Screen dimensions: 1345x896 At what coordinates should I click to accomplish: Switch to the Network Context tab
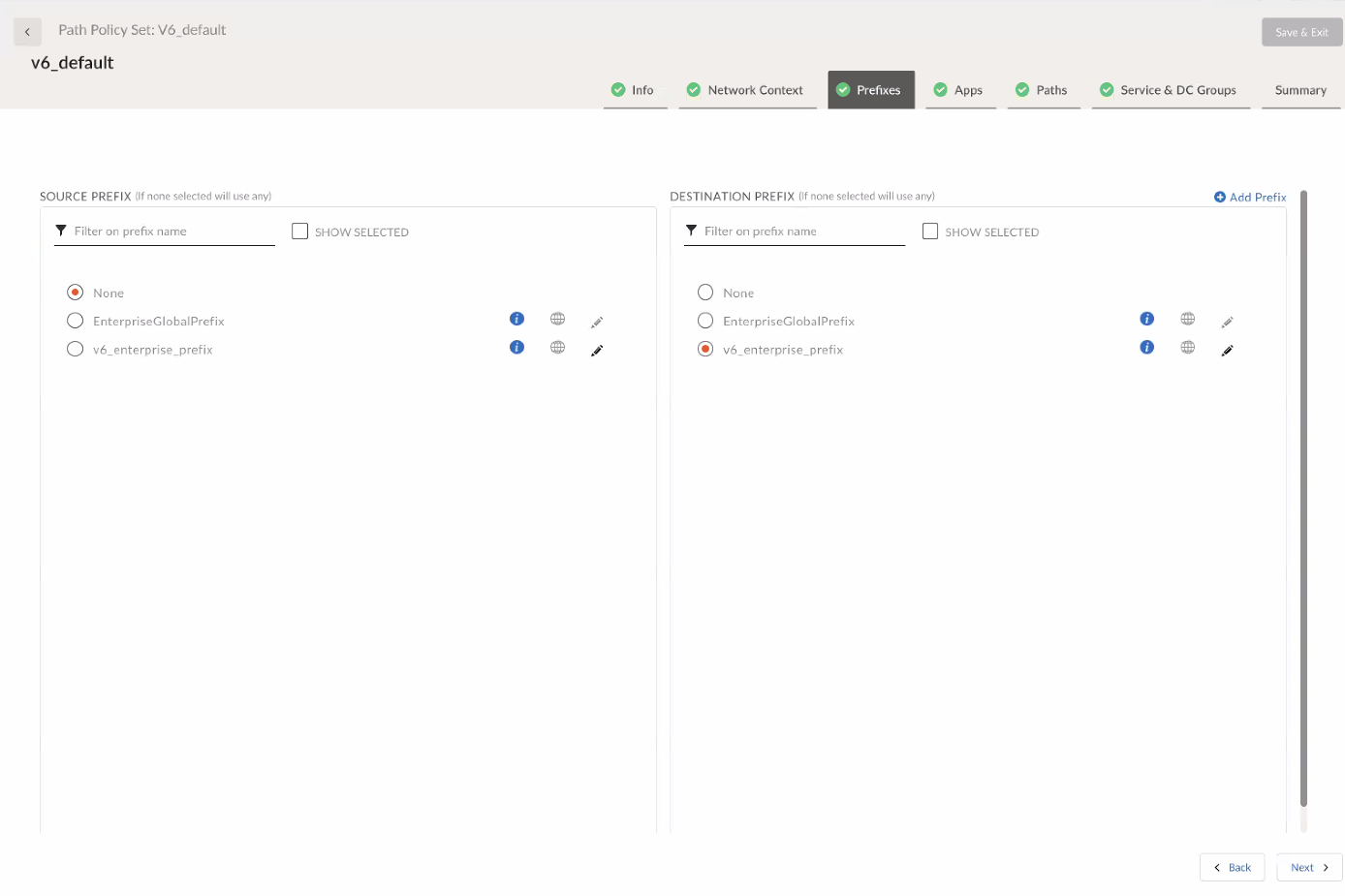pyautogui.click(x=747, y=90)
